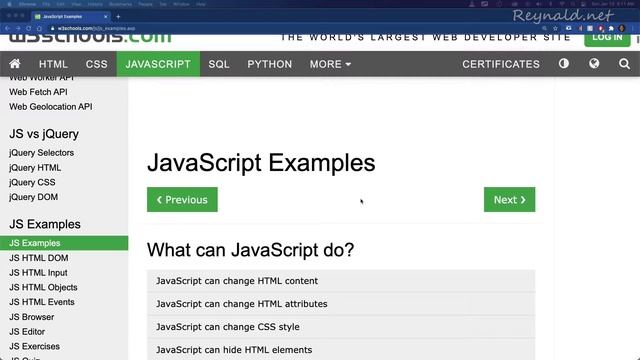640x360 pixels.
Task: Open Web Fetch API in sidebar
Action: click(38, 92)
